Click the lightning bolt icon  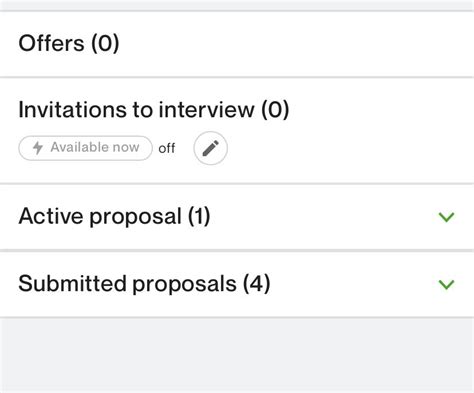tap(38, 148)
